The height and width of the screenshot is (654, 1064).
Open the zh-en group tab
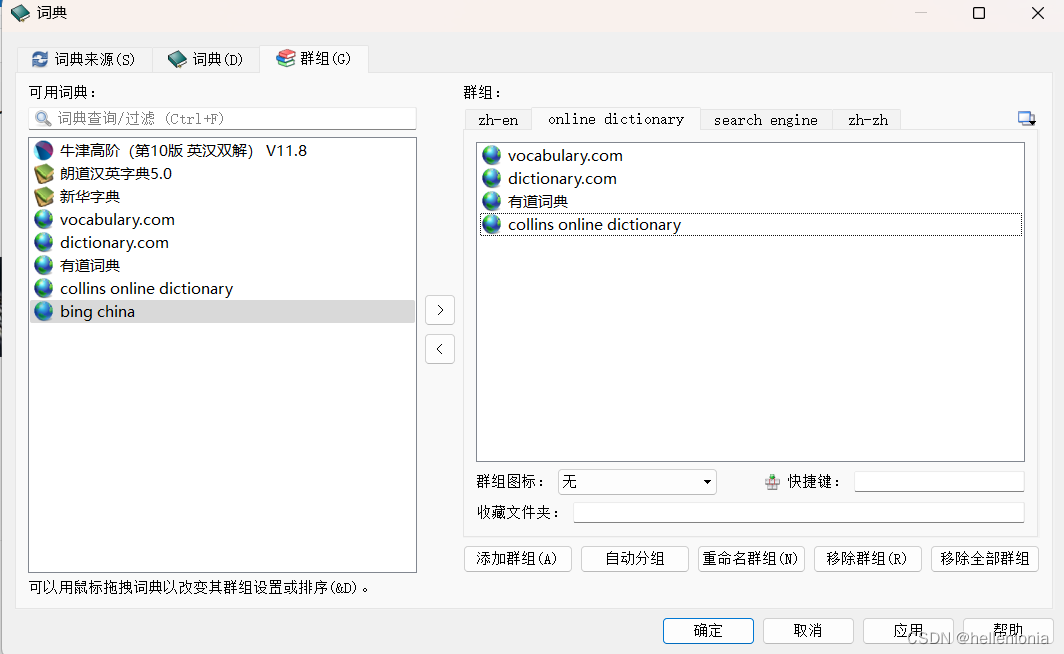[498, 120]
